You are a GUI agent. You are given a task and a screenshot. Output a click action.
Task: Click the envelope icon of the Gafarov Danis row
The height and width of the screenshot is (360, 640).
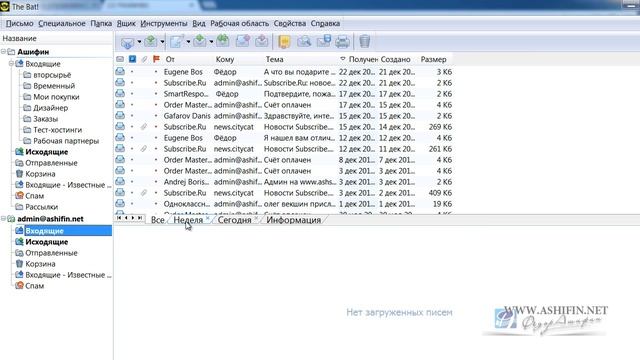tap(120, 116)
